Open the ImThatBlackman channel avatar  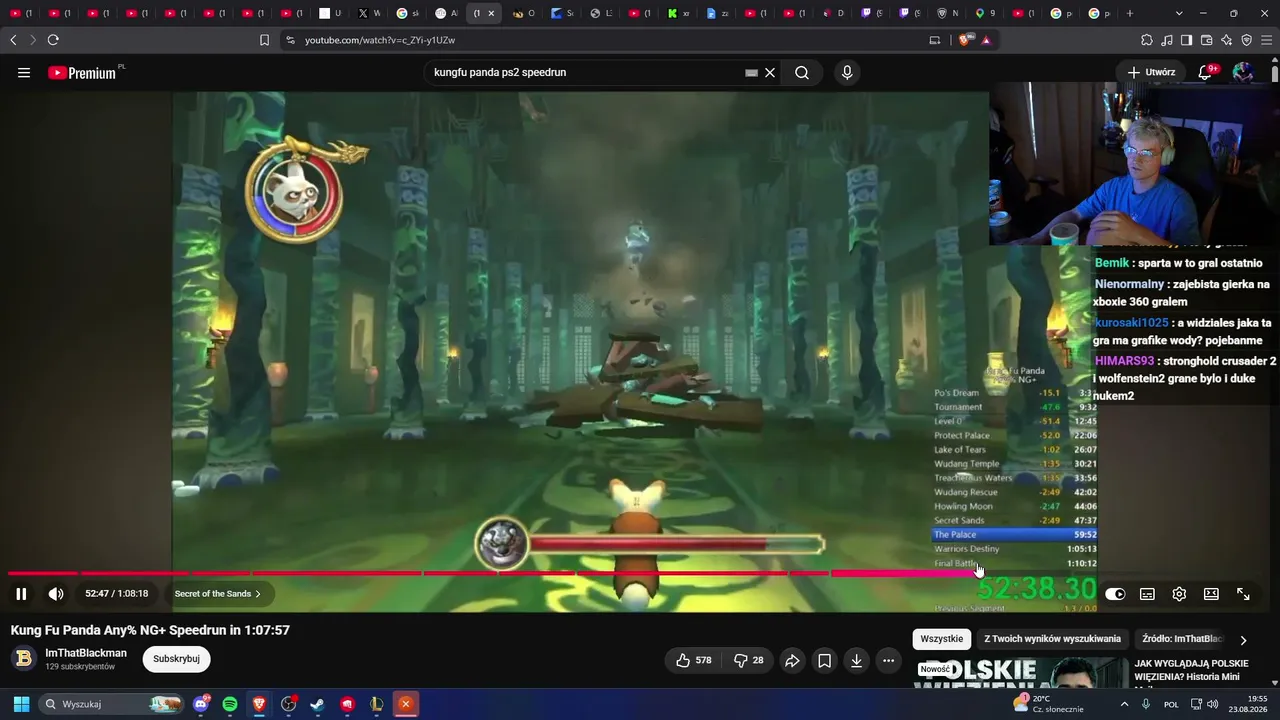pyautogui.click(x=23, y=659)
